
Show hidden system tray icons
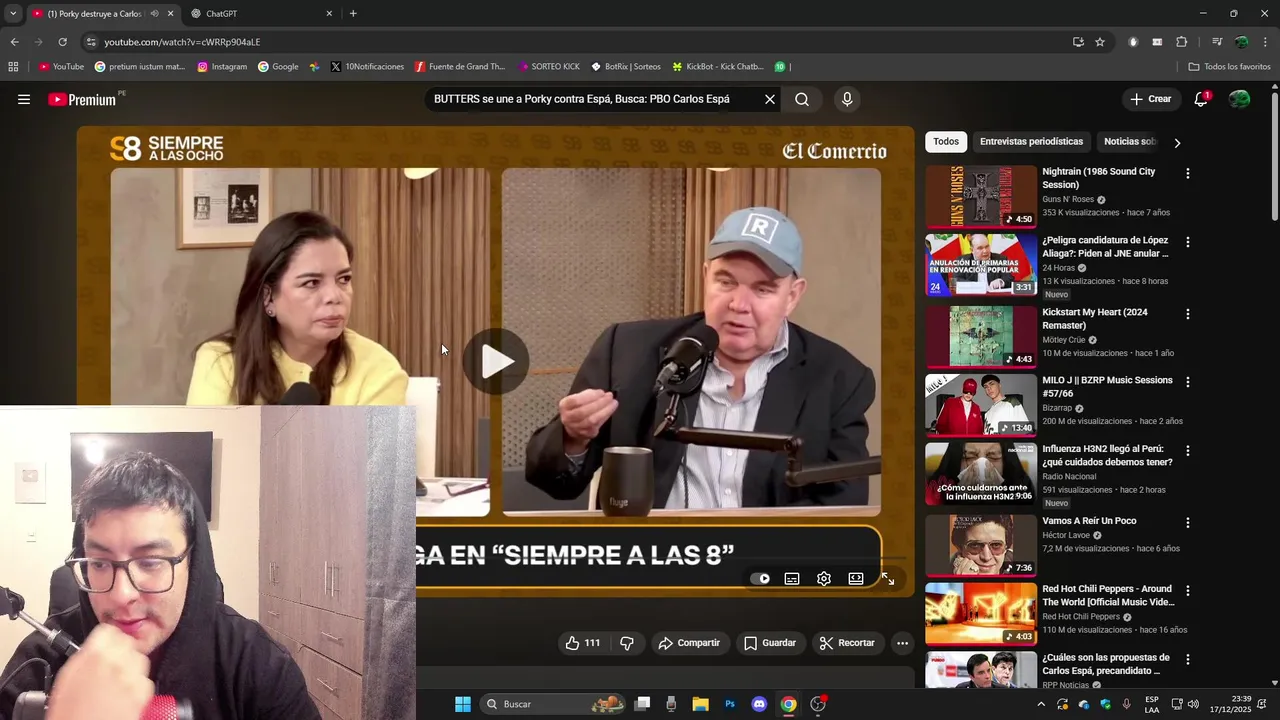(1041, 704)
